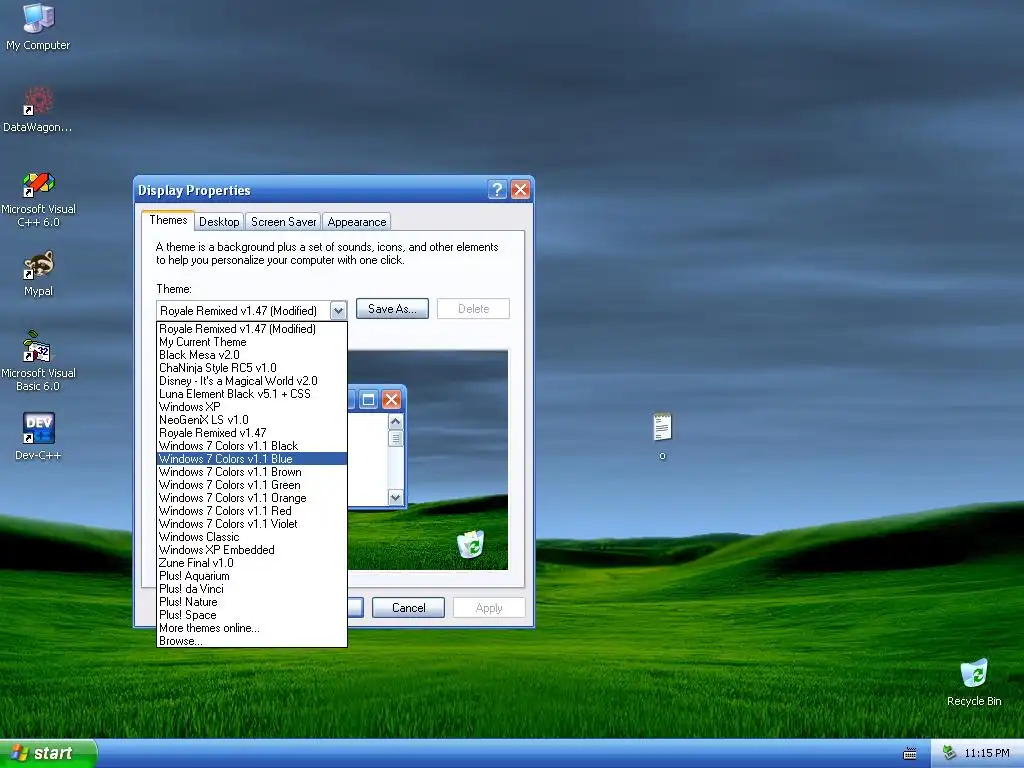Select the Plus! Aquarium theme
This screenshot has width=1024, height=768.
251,577
